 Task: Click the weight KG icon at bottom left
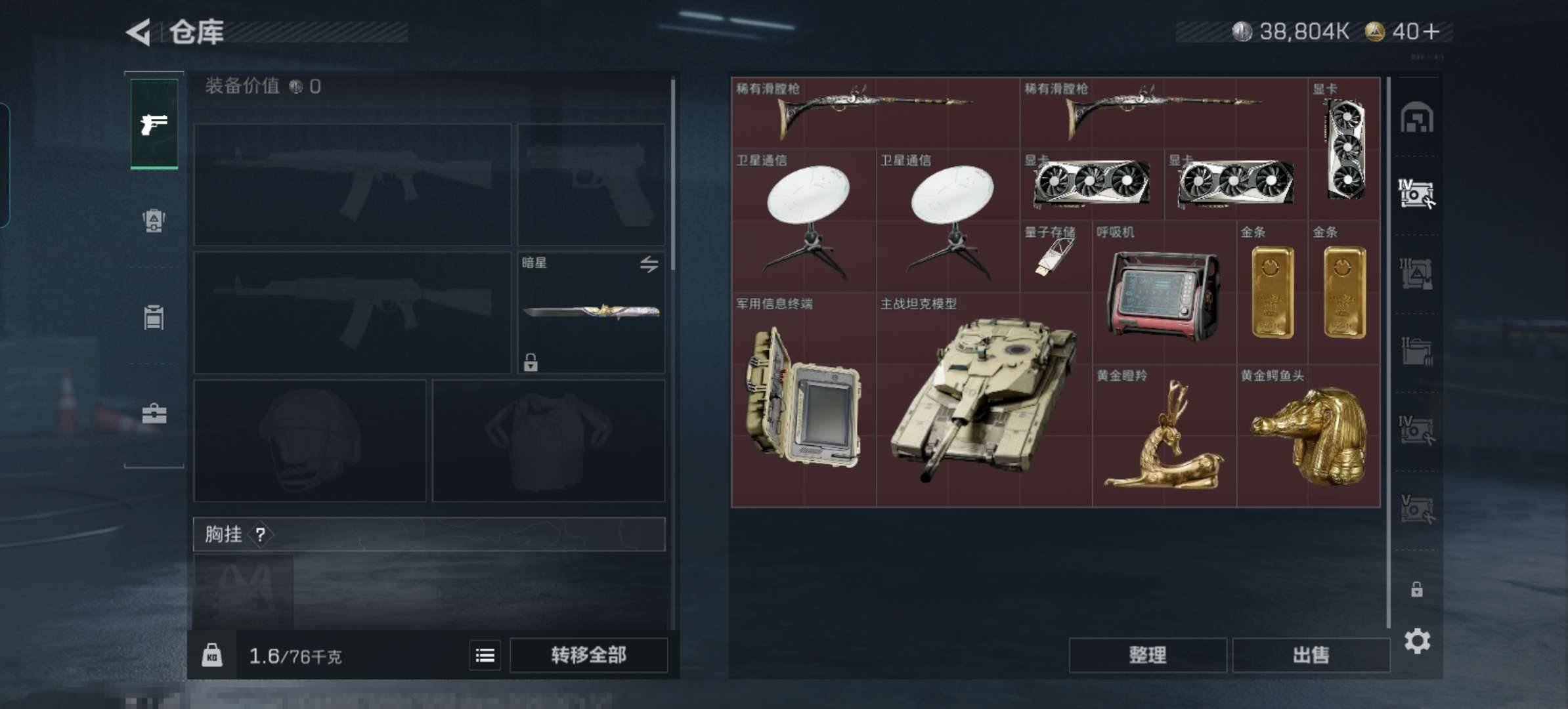211,655
